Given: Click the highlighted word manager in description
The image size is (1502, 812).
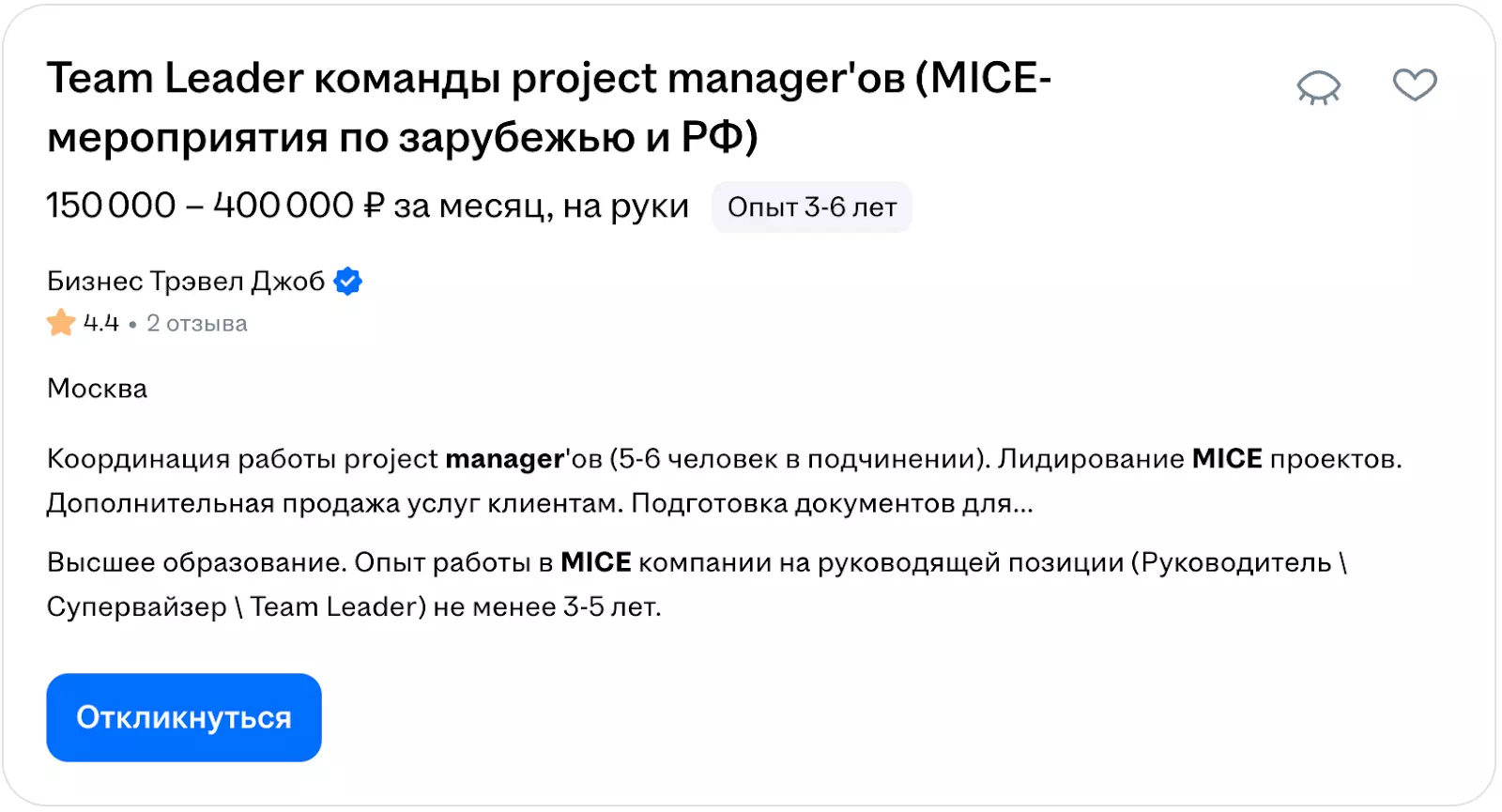Looking at the screenshot, I should point(504,459).
